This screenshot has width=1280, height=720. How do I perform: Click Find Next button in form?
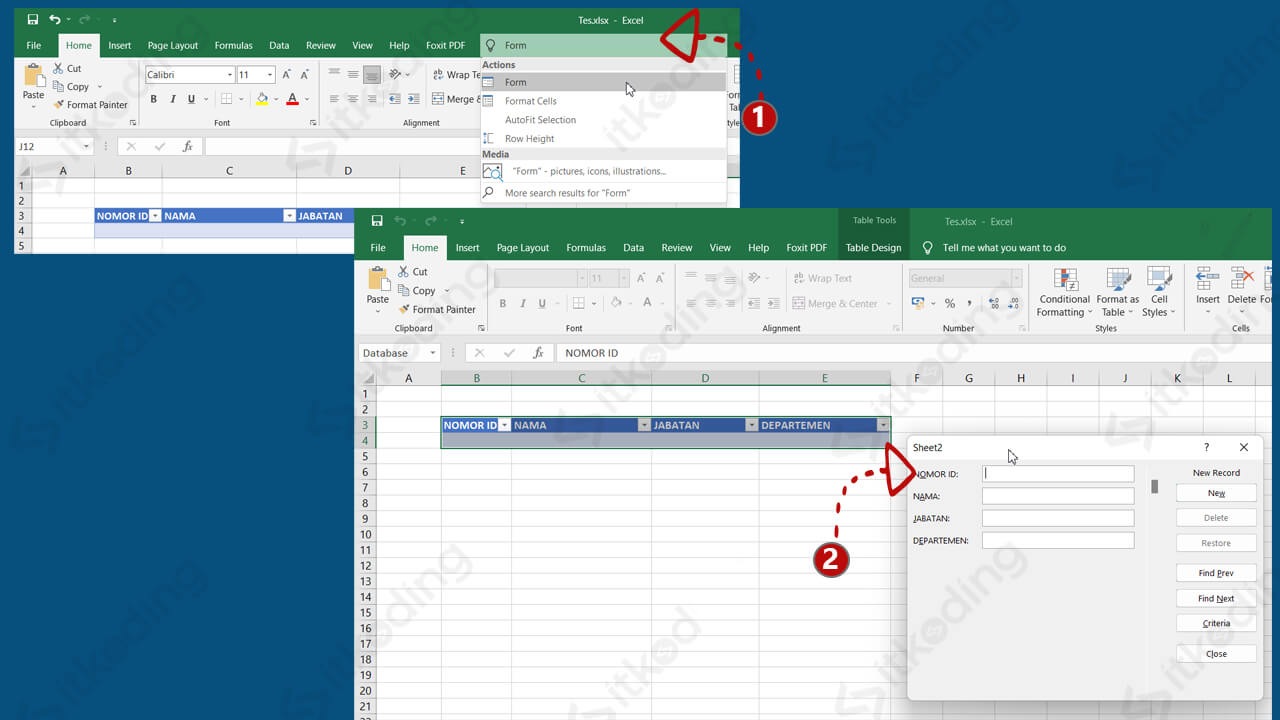click(1216, 598)
